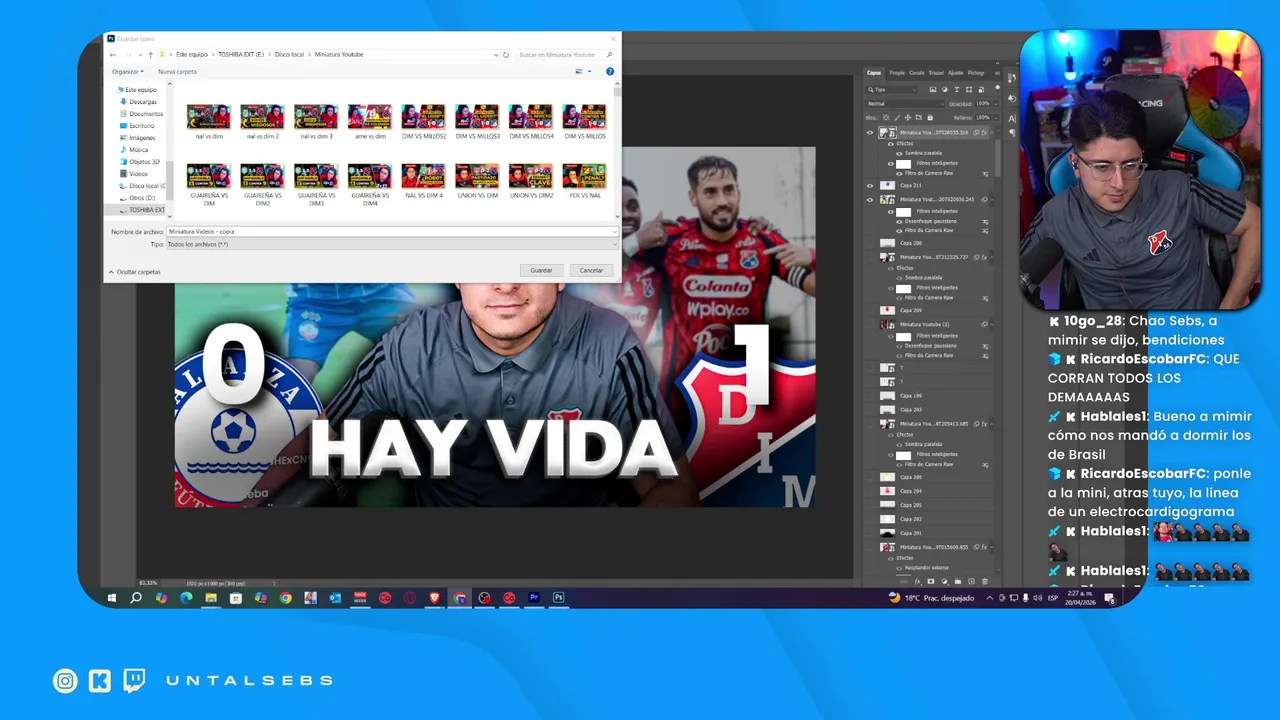Click the taskbar search magnifier icon
Image resolution: width=1280 pixels, height=720 pixels.
pyautogui.click(x=136, y=598)
